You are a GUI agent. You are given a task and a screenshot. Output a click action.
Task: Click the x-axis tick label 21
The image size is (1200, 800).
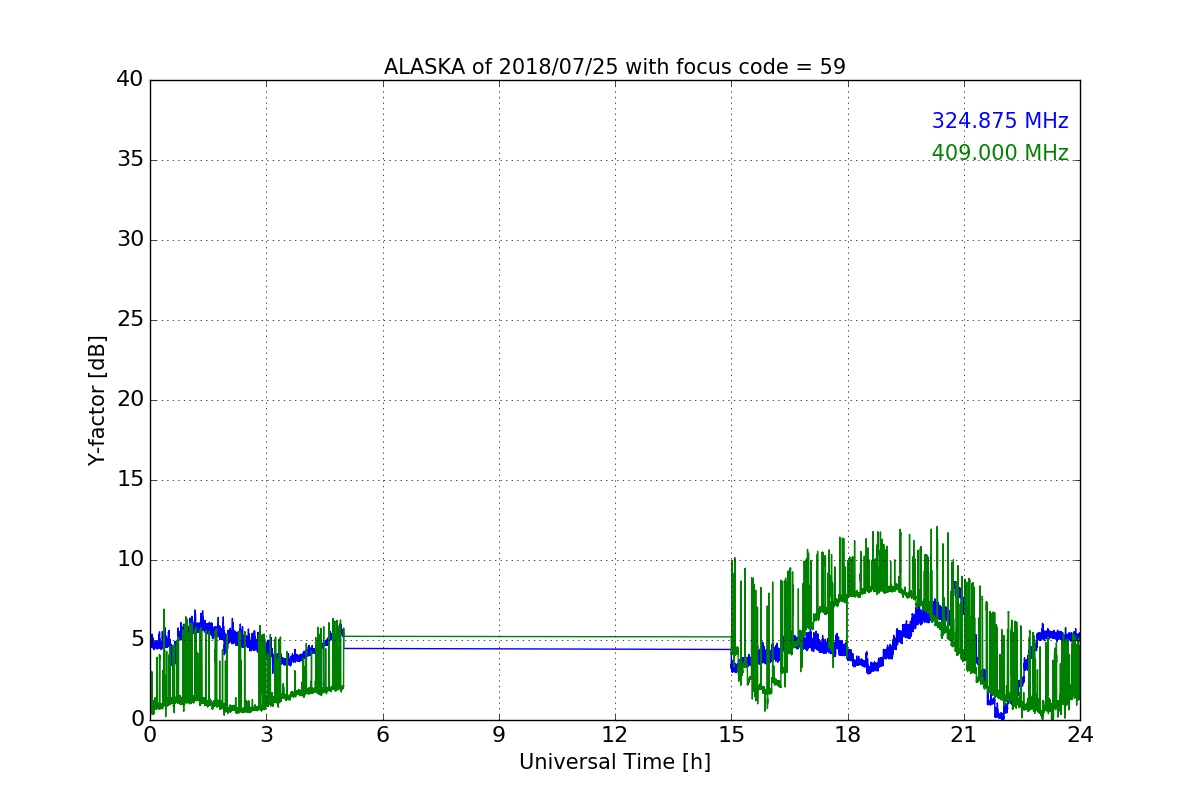(964, 735)
